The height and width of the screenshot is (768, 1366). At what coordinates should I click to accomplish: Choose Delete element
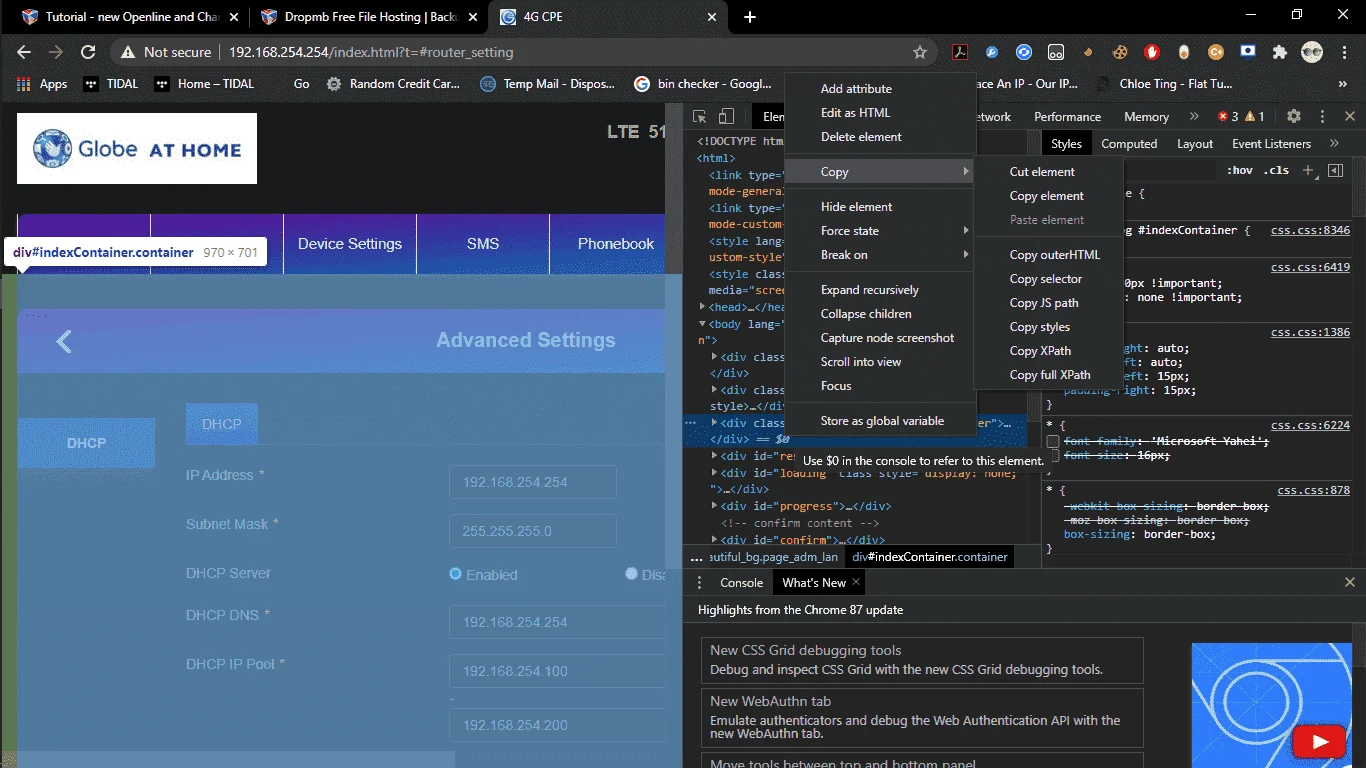(880, 137)
